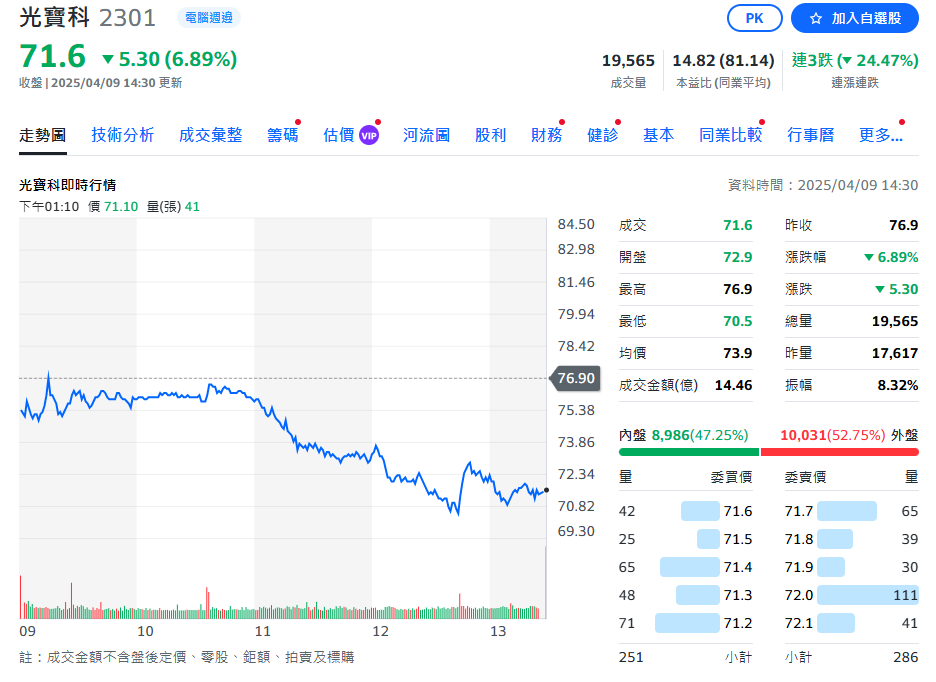Click bid price 71.6 row

685,511
